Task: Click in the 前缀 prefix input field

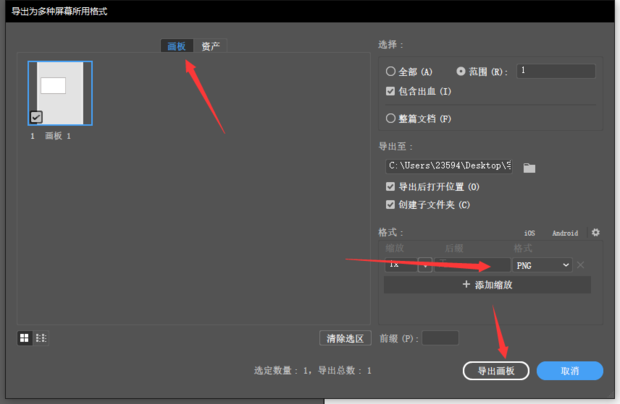Action: [440, 338]
